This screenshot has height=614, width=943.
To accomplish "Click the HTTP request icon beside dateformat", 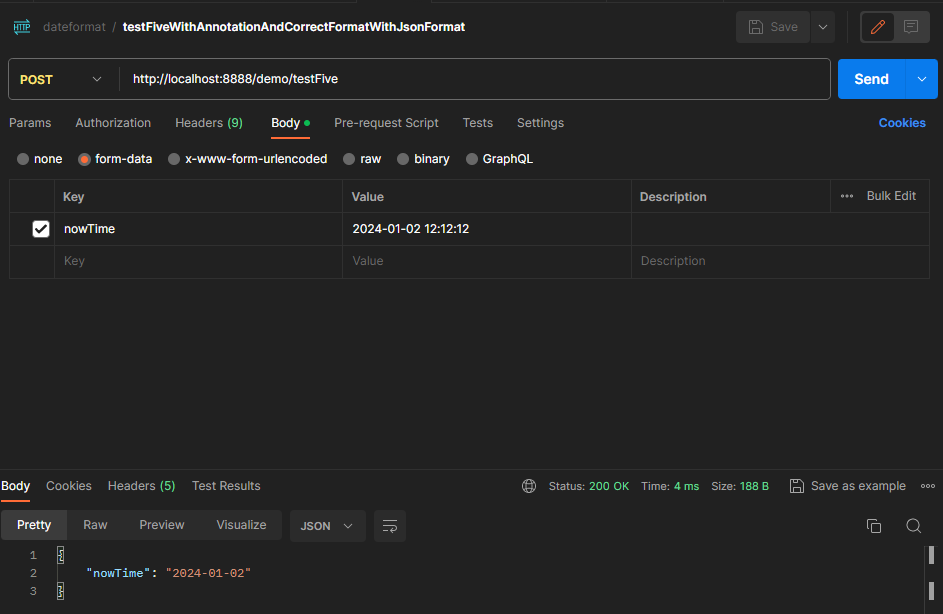I will tap(21, 27).
